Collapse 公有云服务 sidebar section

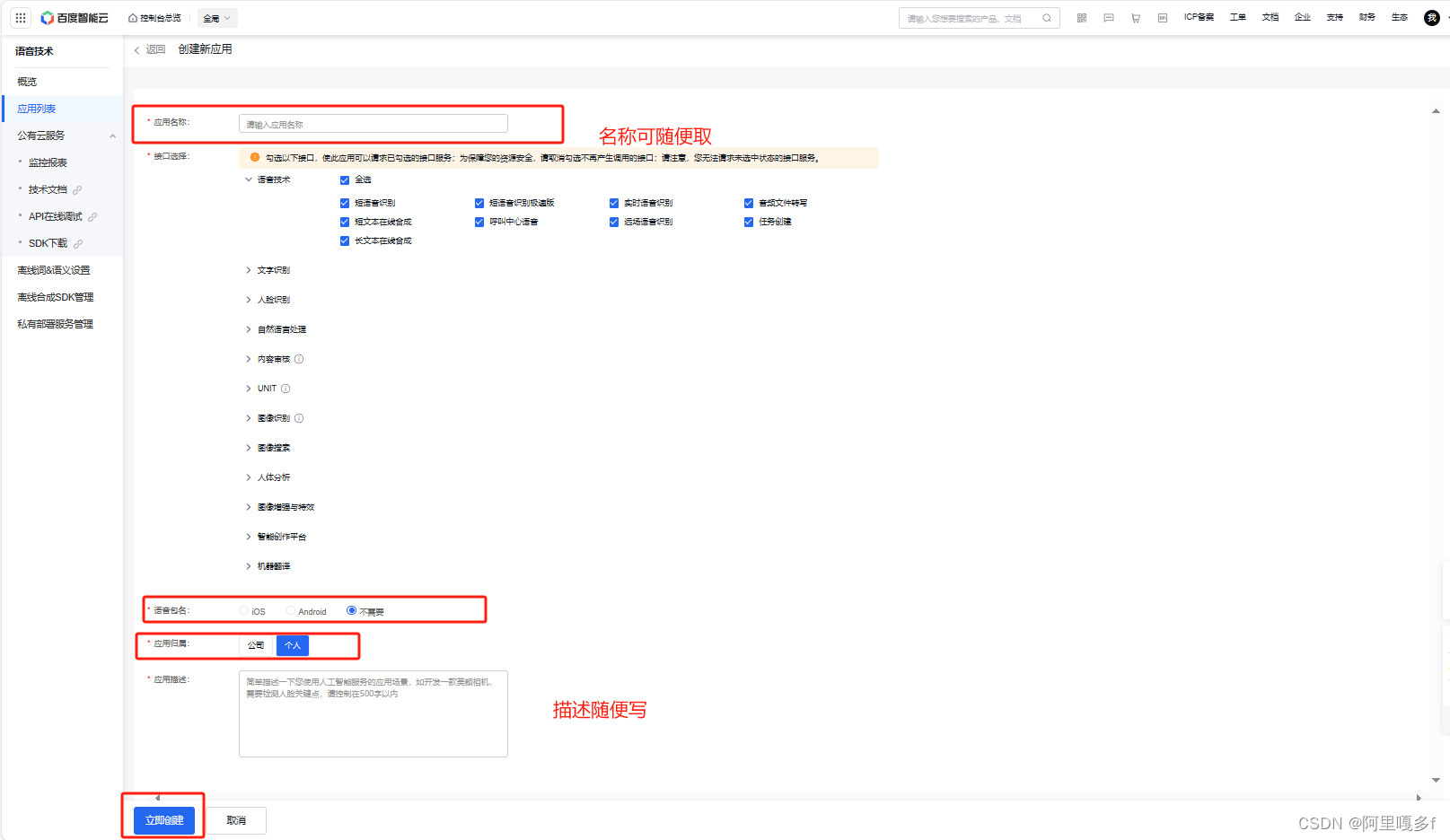113,136
